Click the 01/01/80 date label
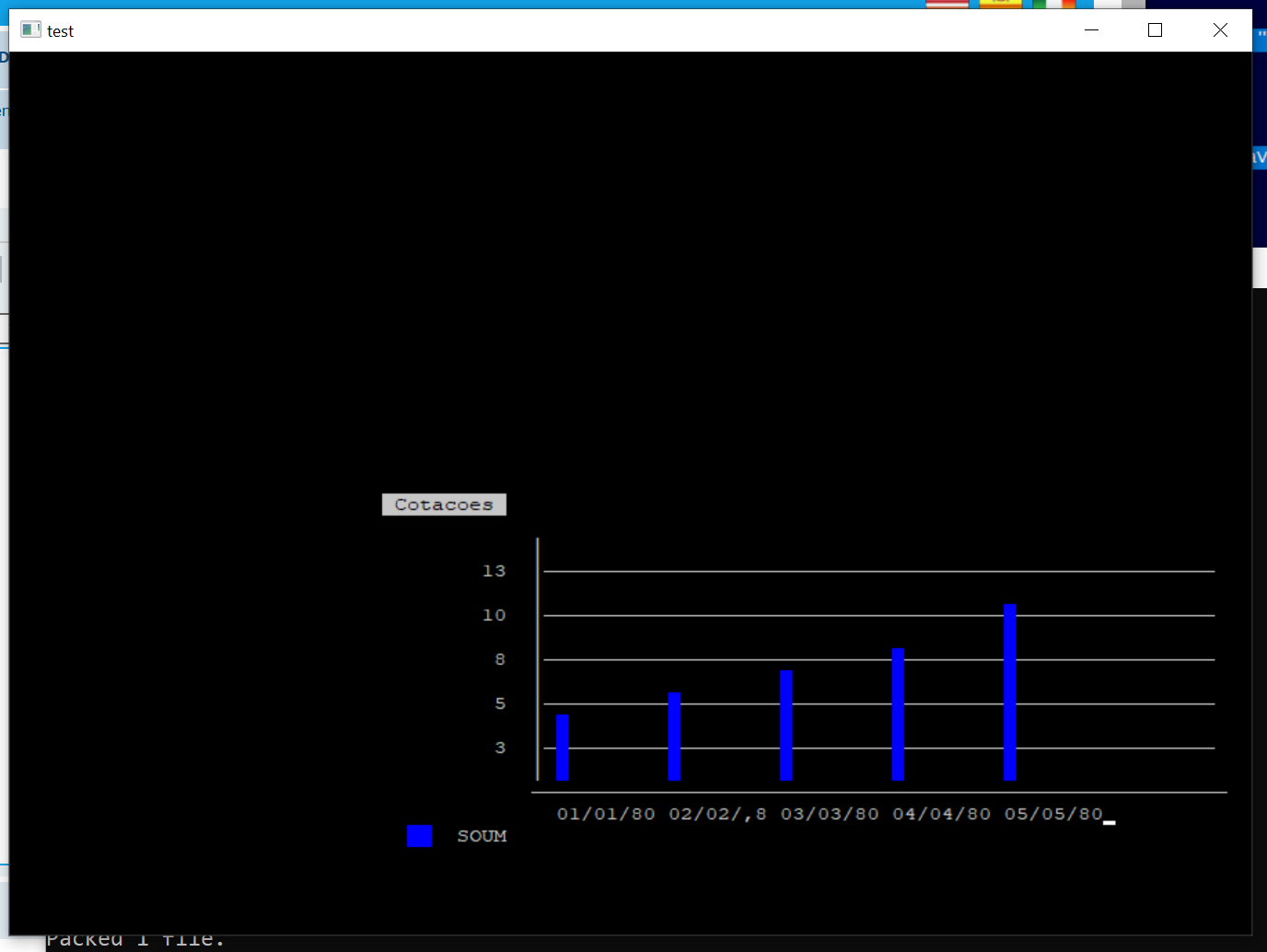The width and height of the screenshot is (1267, 952). click(x=606, y=814)
